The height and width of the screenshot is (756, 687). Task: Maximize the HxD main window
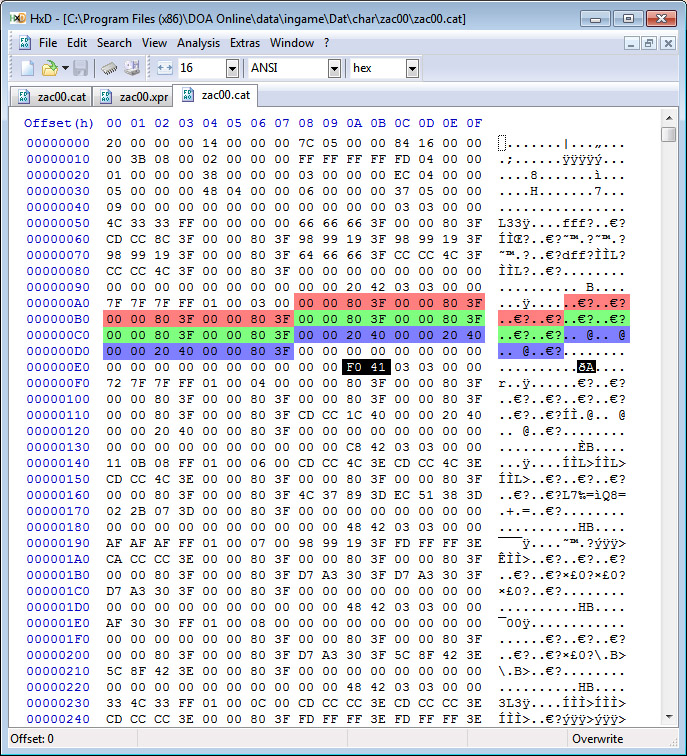point(628,19)
